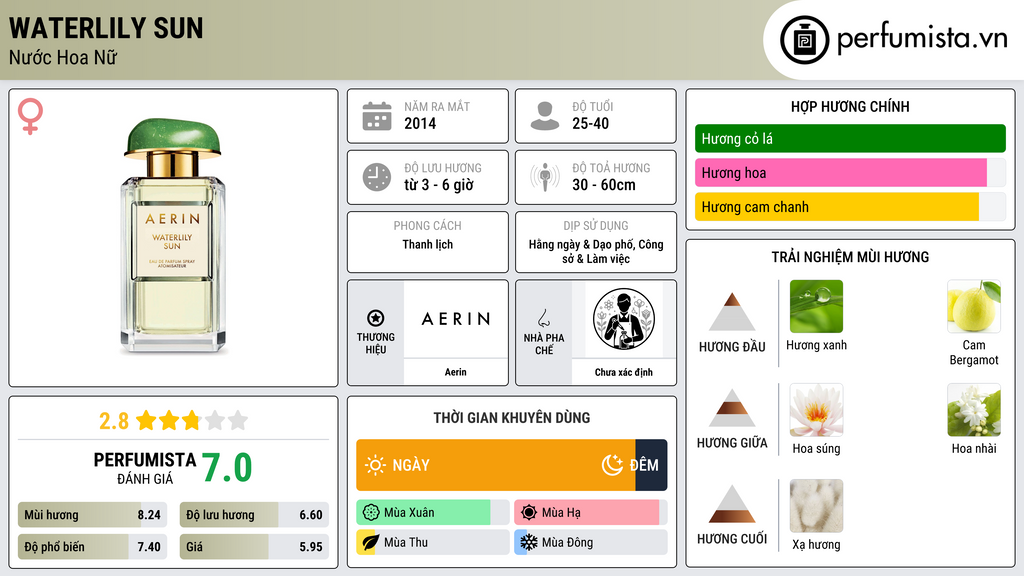Screen dimensions: 1024x576
Task: Click the clock icon beside Độ lưu hương
Action: point(377,177)
